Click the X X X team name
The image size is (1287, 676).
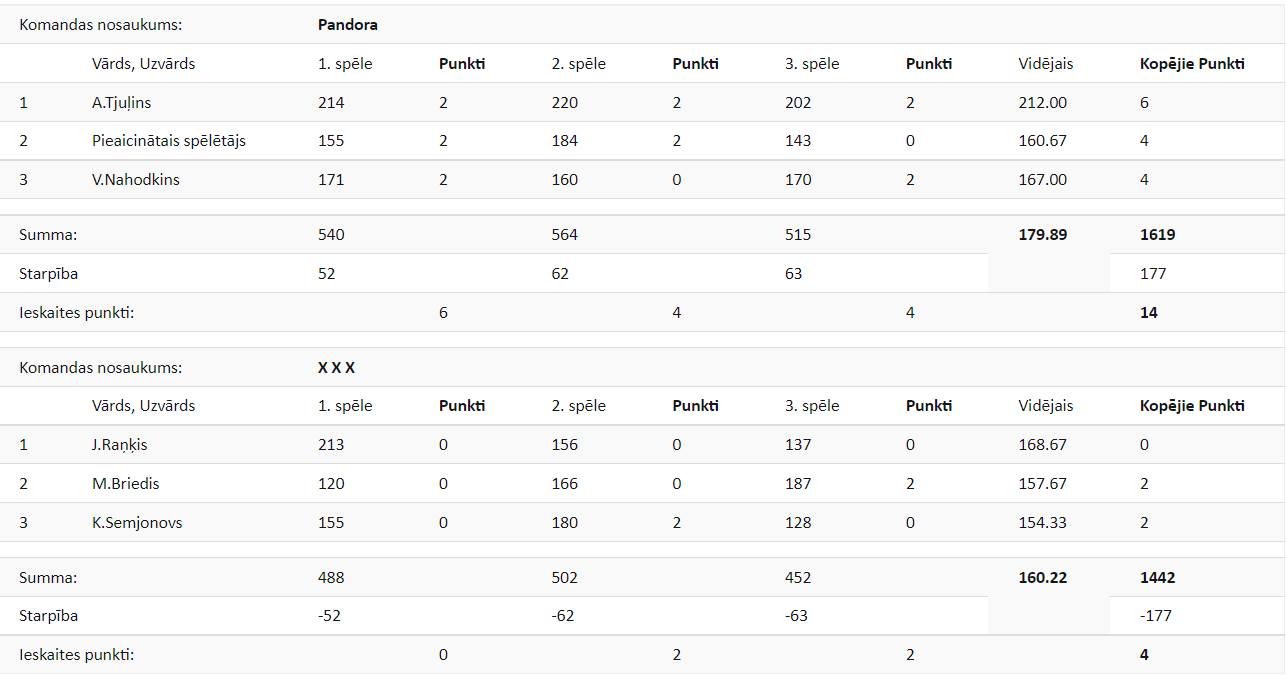coord(336,368)
